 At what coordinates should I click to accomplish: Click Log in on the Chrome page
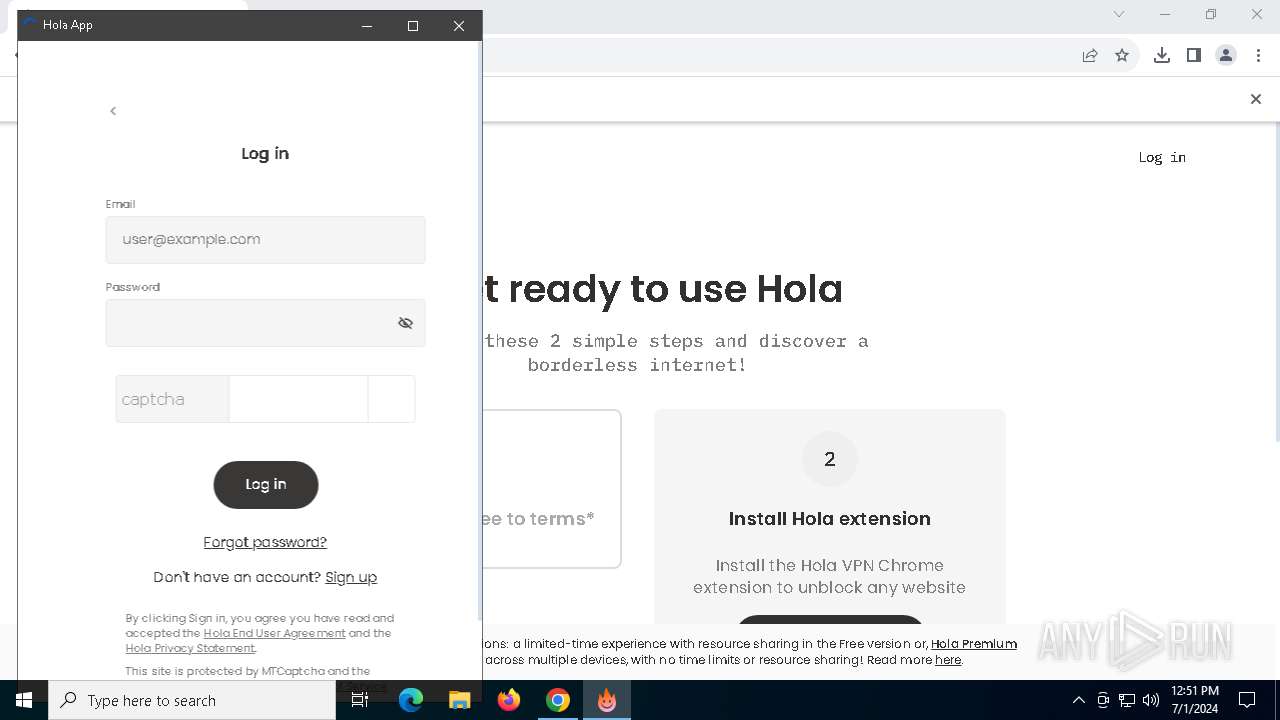point(1162,157)
